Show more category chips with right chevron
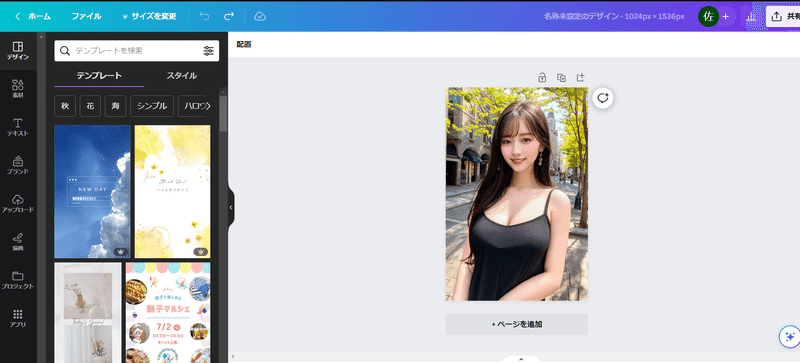 pos(207,106)
